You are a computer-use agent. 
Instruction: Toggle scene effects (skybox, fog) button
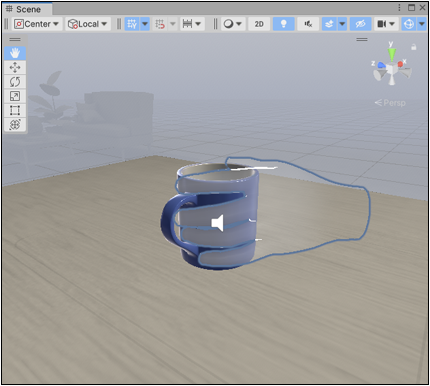click(329, 24)
